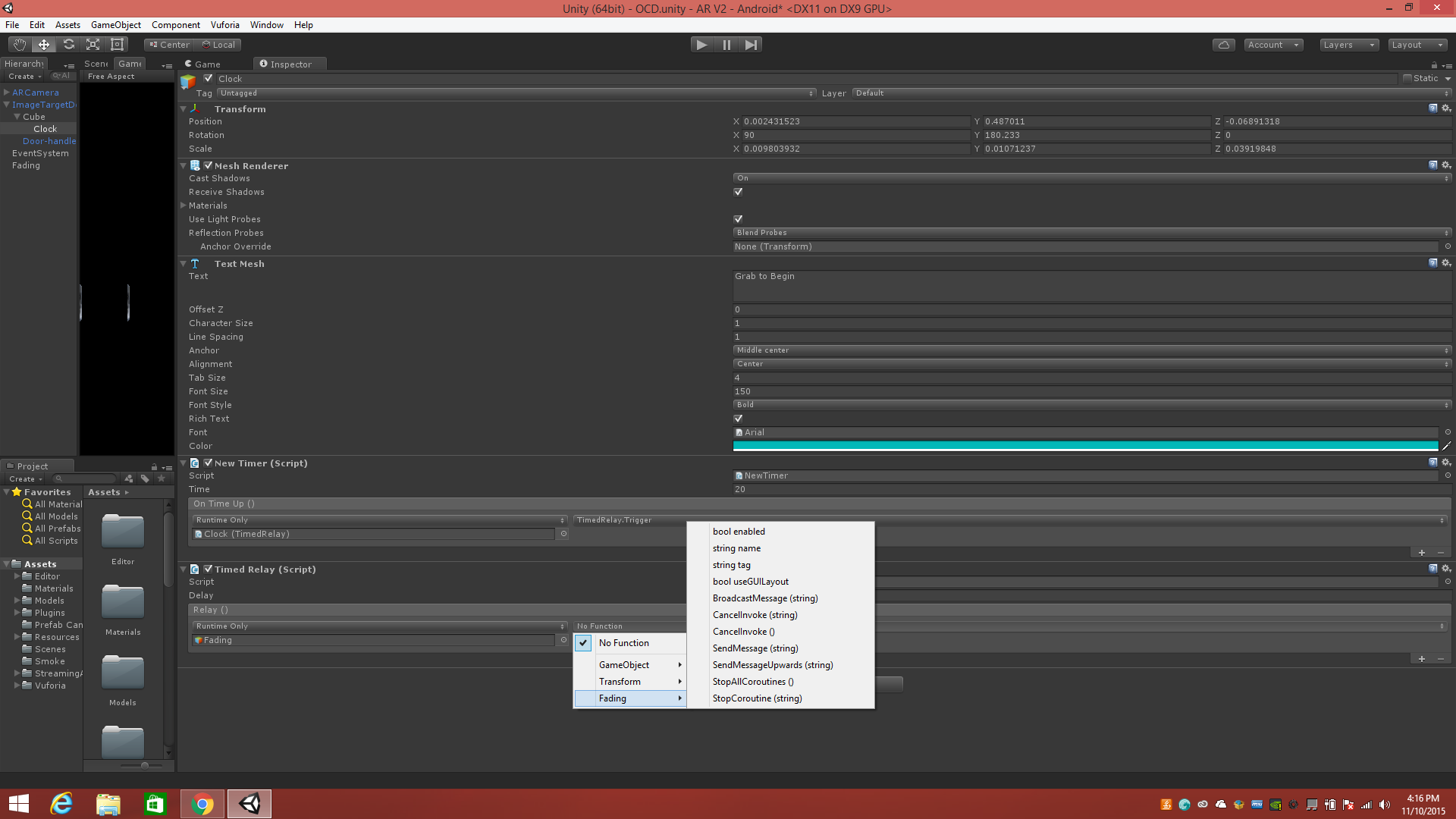This screenshot has height=819, width=1456.
Task: Toggle Receive Shadows checkbox
Action: [738, 192]
